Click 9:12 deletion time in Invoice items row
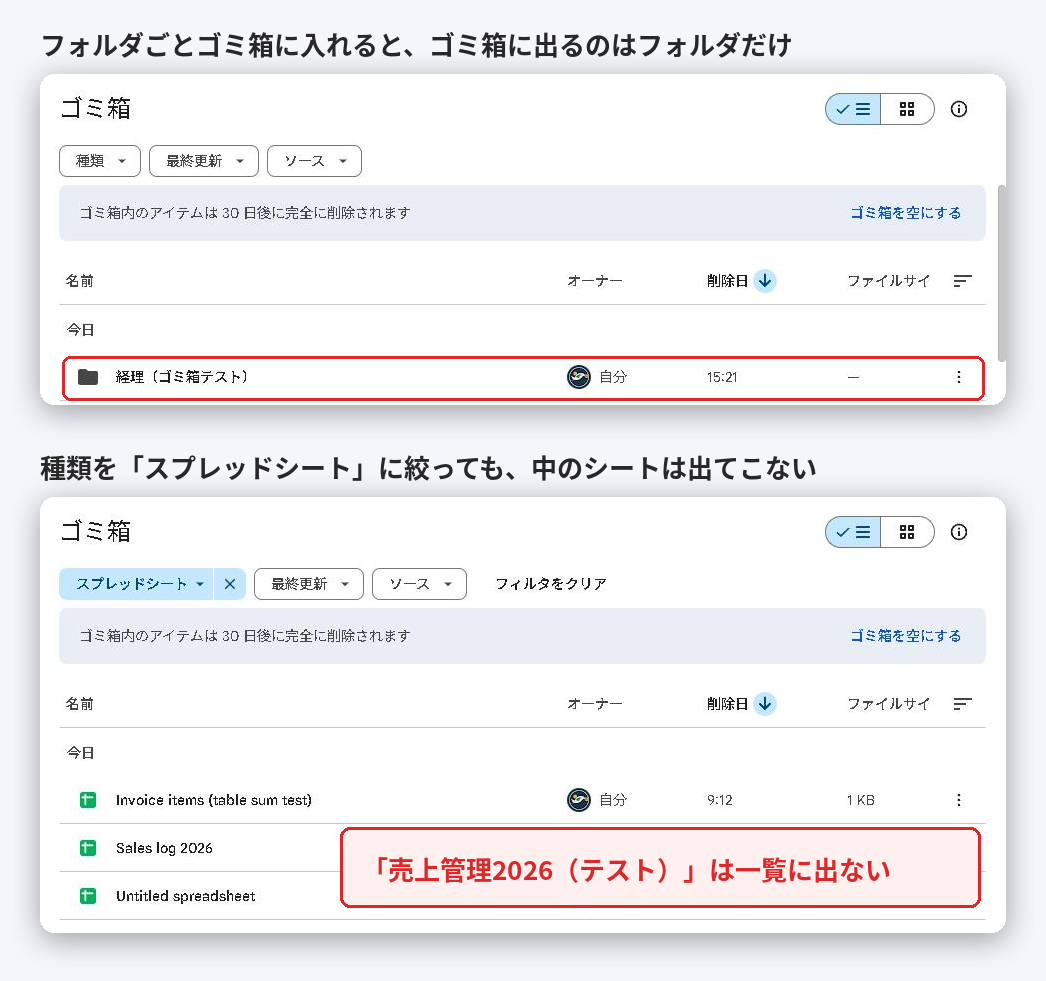Image resolution: width=1046 pixels, height=981 pixels. point(720,800)
